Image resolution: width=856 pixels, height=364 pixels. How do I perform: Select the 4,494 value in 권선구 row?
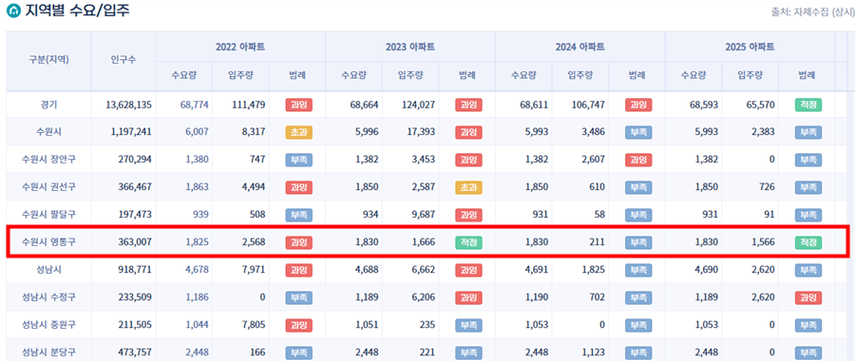tap(254, 187)
